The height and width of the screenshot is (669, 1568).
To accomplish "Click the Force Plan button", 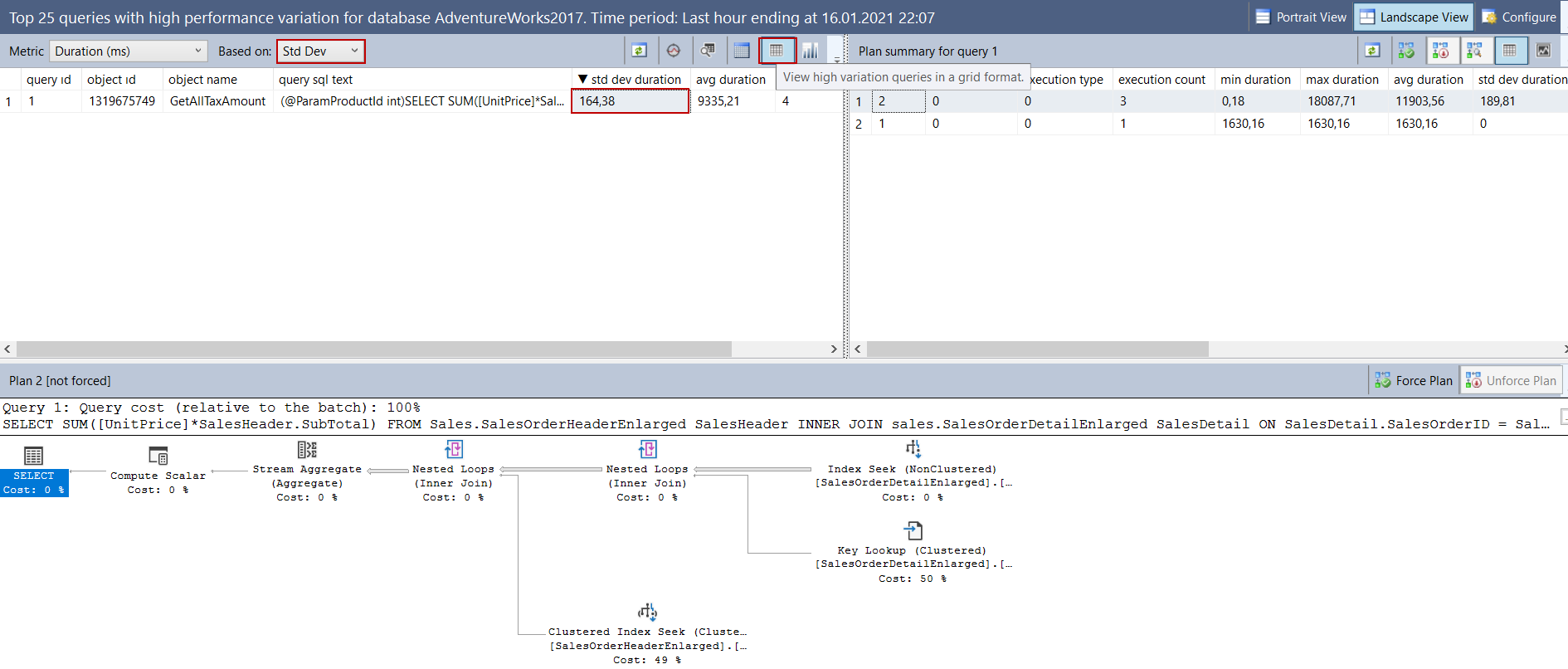I will pos(1414,380).
